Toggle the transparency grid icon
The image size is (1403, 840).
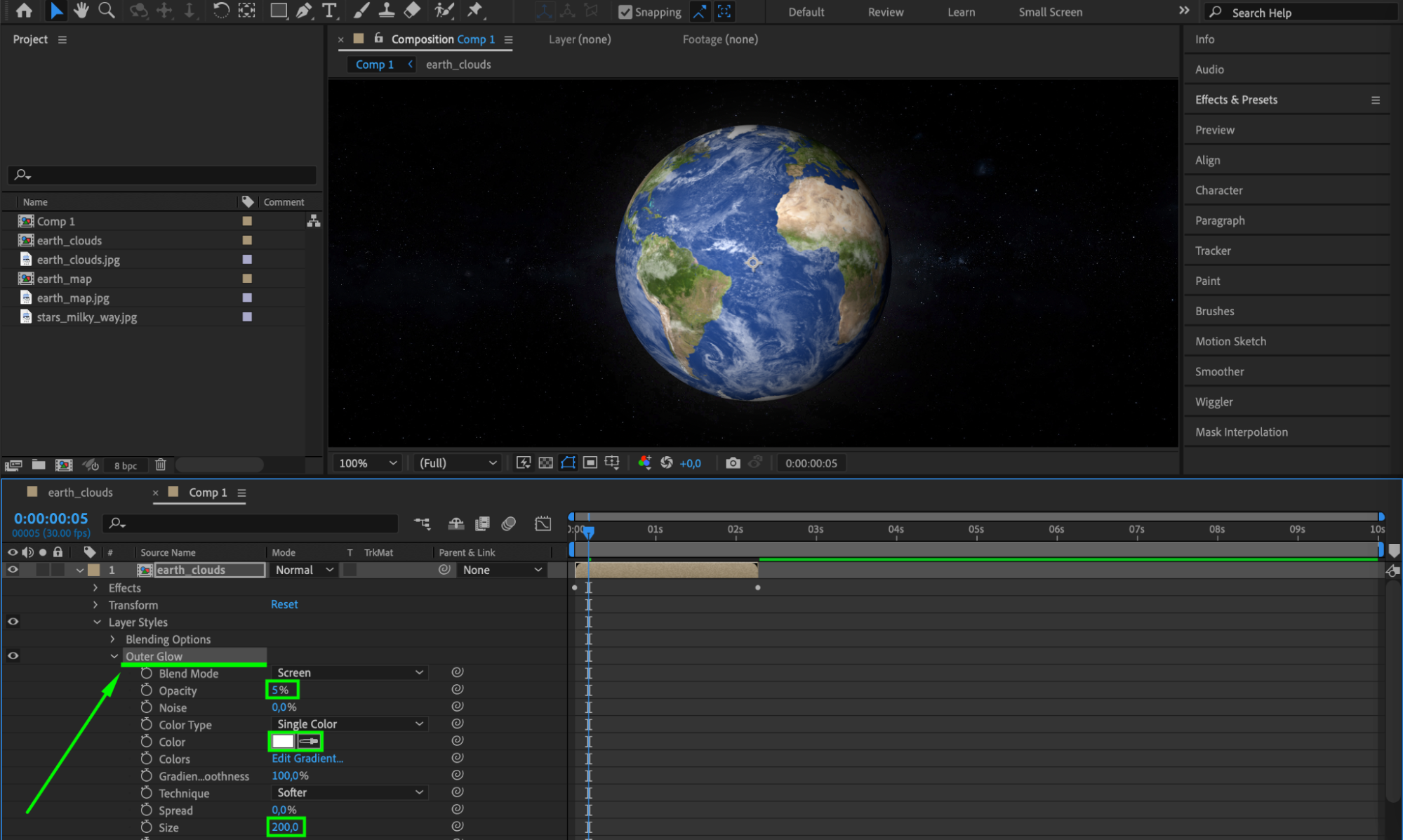tap(545, 463)
